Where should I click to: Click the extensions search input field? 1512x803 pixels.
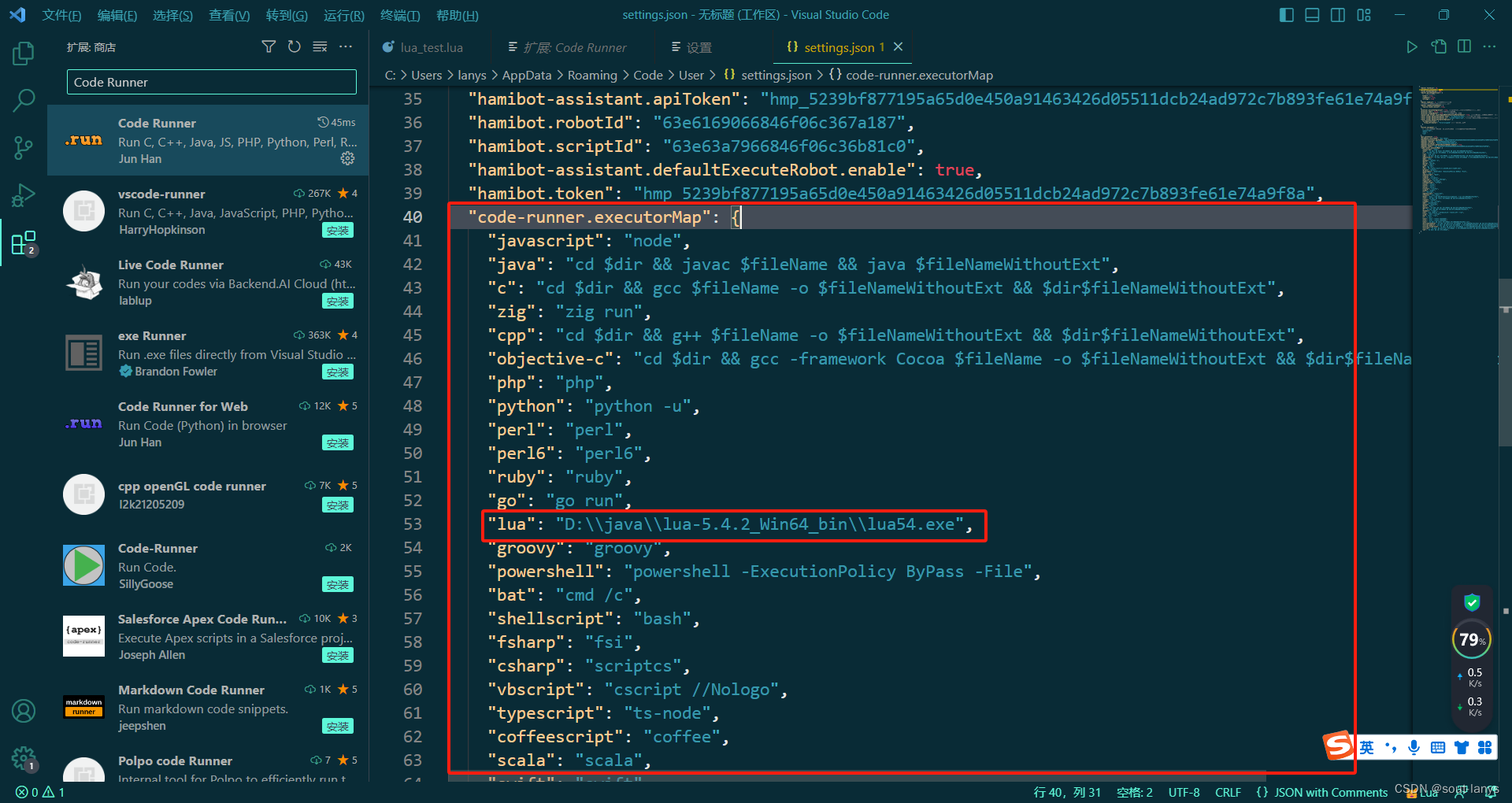[212, 82]
